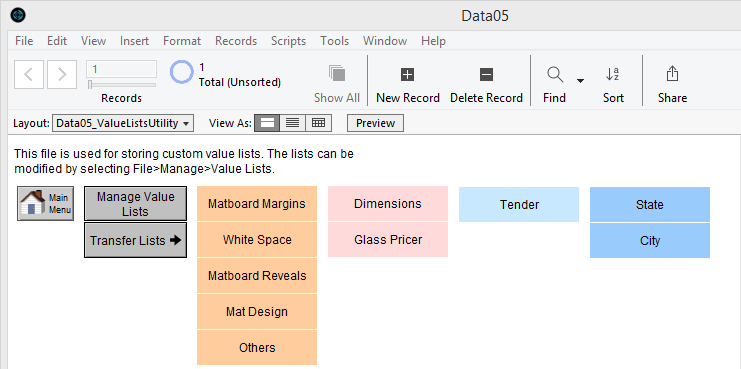This screenshot has height=369, width=741.
Task: Click the found set pie circle icon
Action: point(181,73)
